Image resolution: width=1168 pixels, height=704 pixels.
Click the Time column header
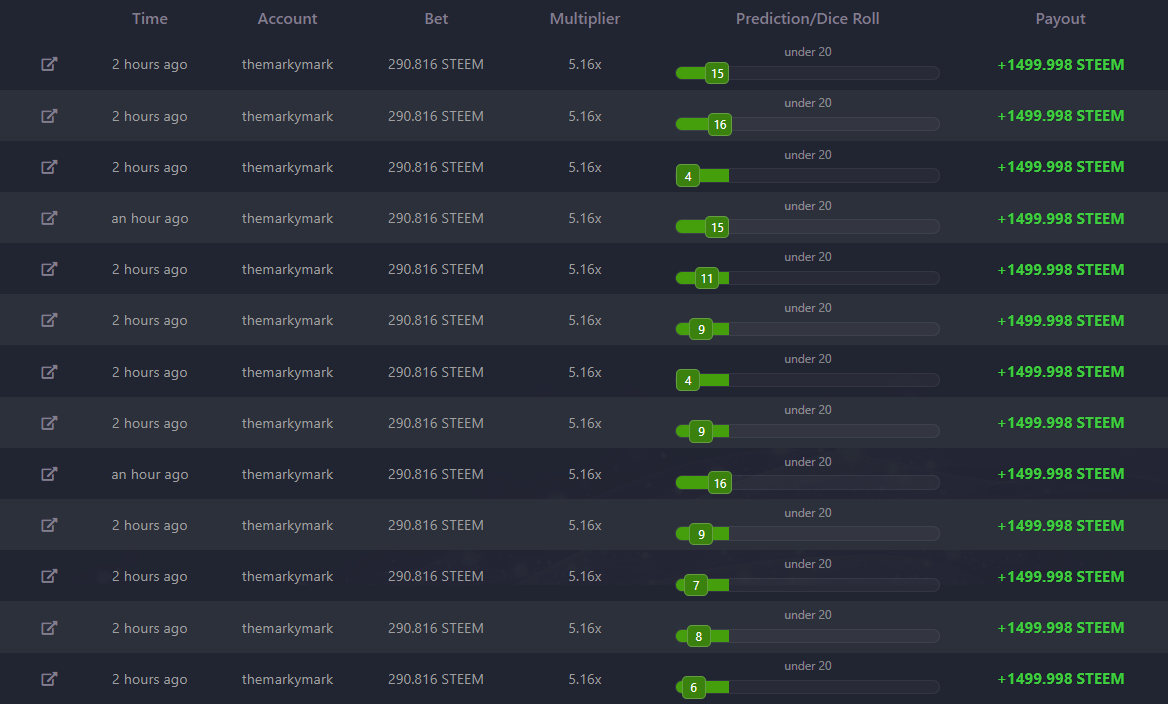[x=150, y=19]
